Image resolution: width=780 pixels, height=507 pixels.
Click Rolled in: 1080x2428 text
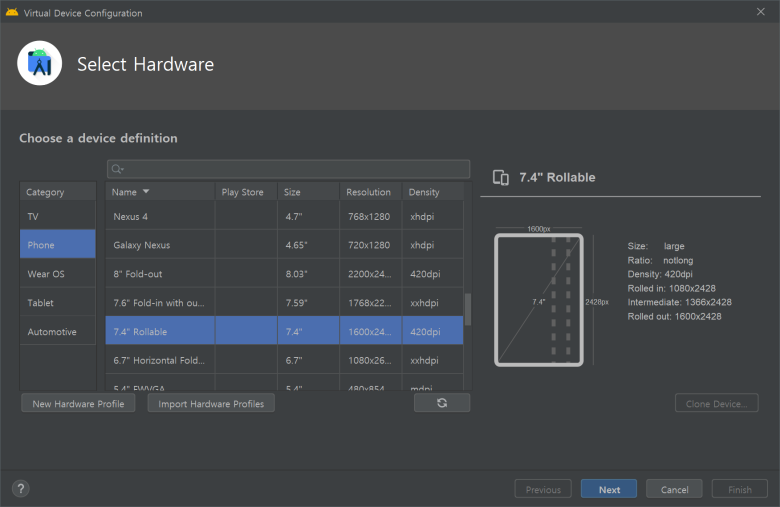point(672,288)
